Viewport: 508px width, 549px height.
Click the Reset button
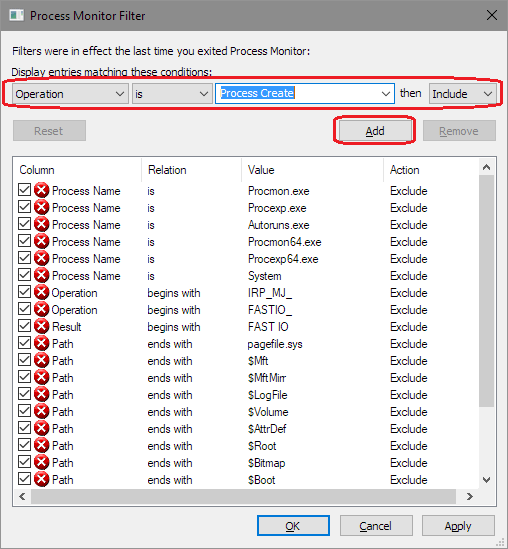[49, 131]
